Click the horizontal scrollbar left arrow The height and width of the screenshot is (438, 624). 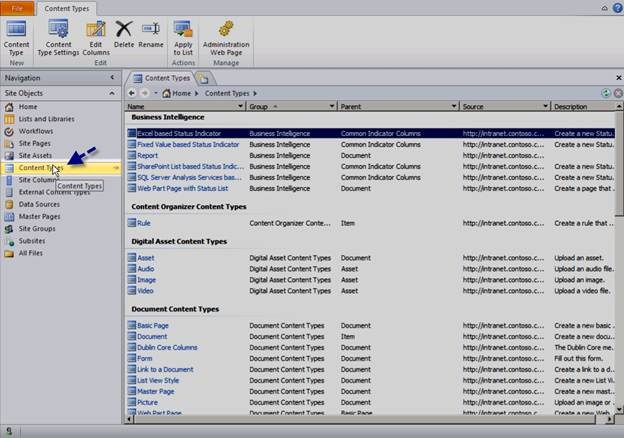129,419
